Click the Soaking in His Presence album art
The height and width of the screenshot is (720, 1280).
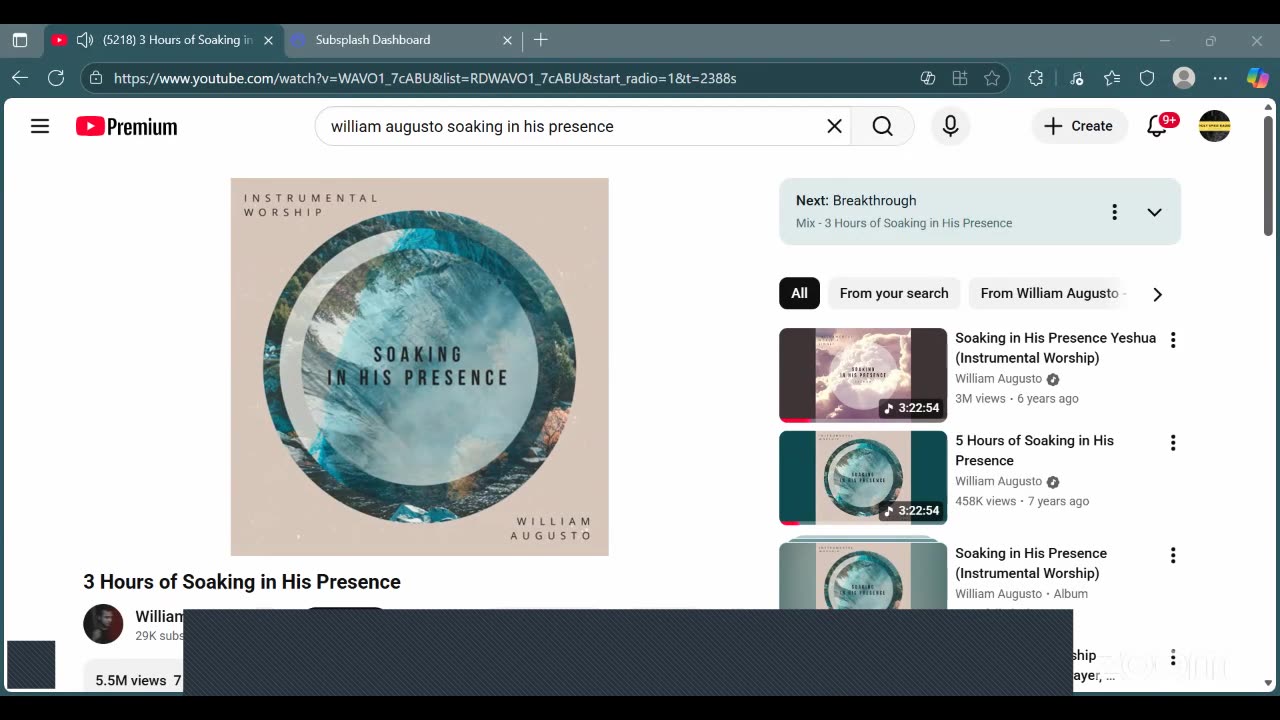point(419,366)
